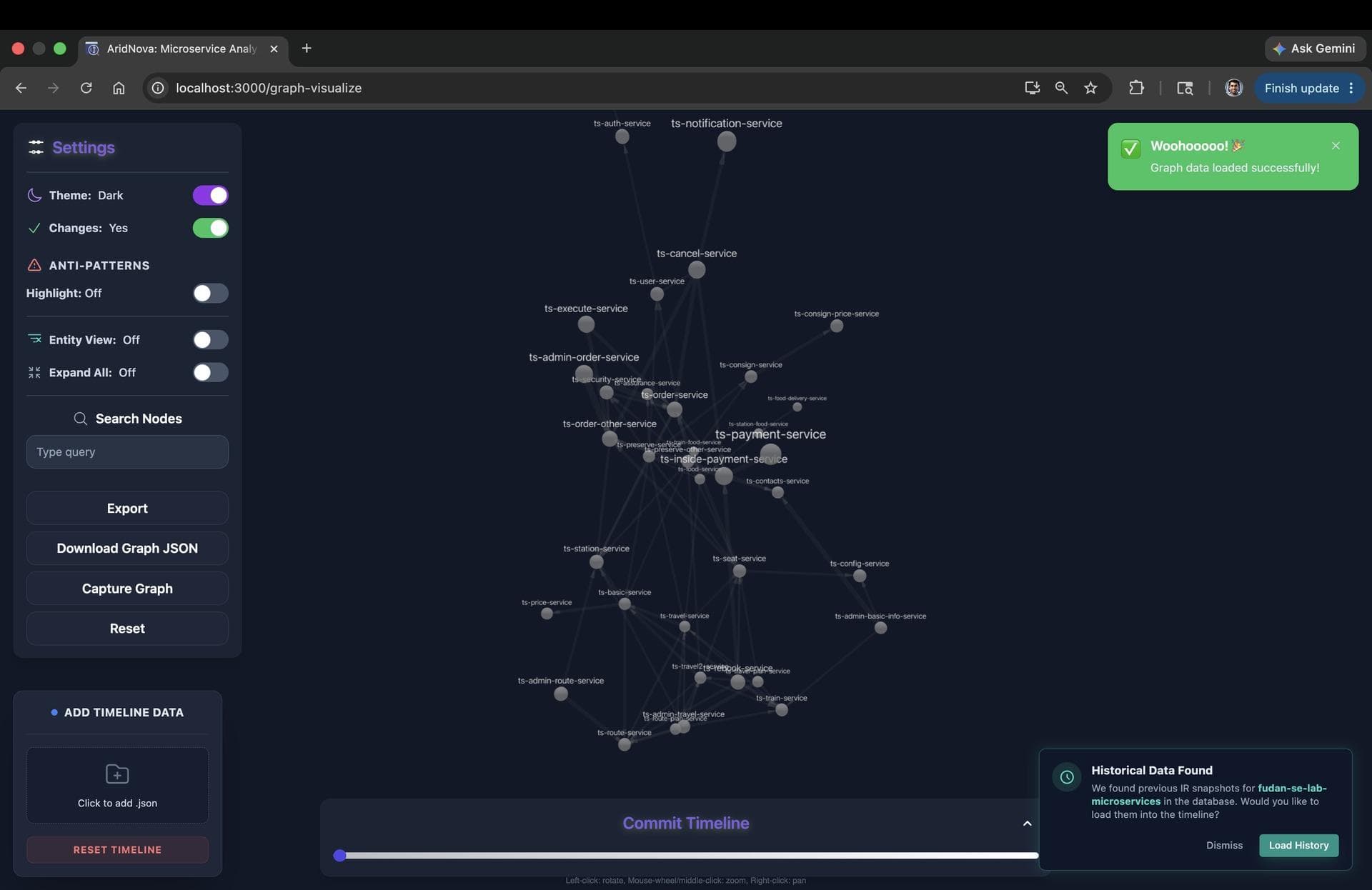The height and width of the screenshot is (890, 1372).
Task: Click Ask Gemini button
Action: click(1315, 49)
